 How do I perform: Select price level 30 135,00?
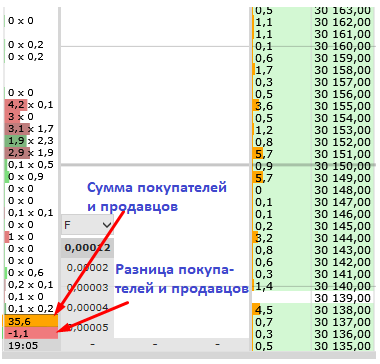point(342,346)
